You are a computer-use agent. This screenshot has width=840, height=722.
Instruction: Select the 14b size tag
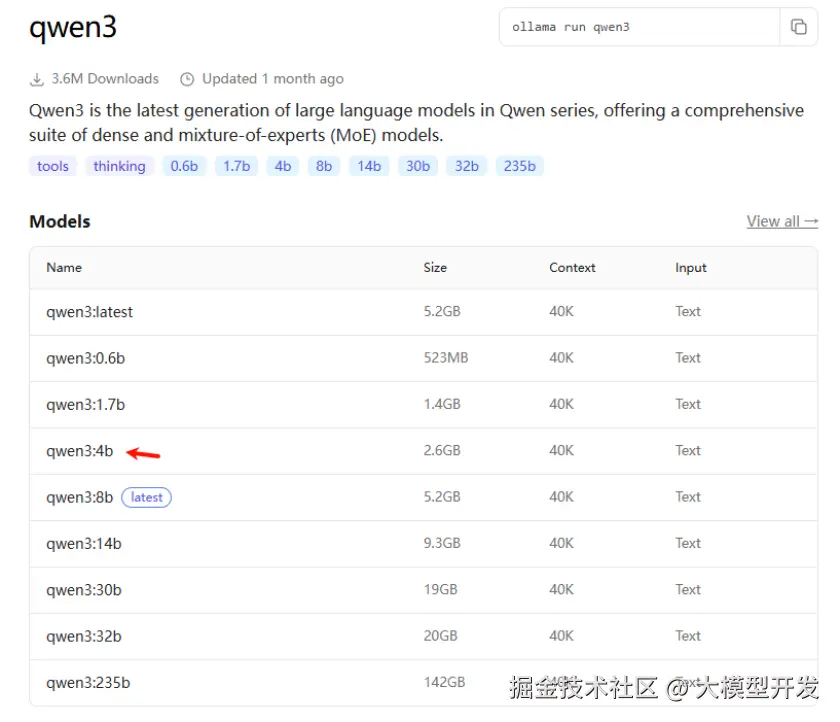[369, 166]
